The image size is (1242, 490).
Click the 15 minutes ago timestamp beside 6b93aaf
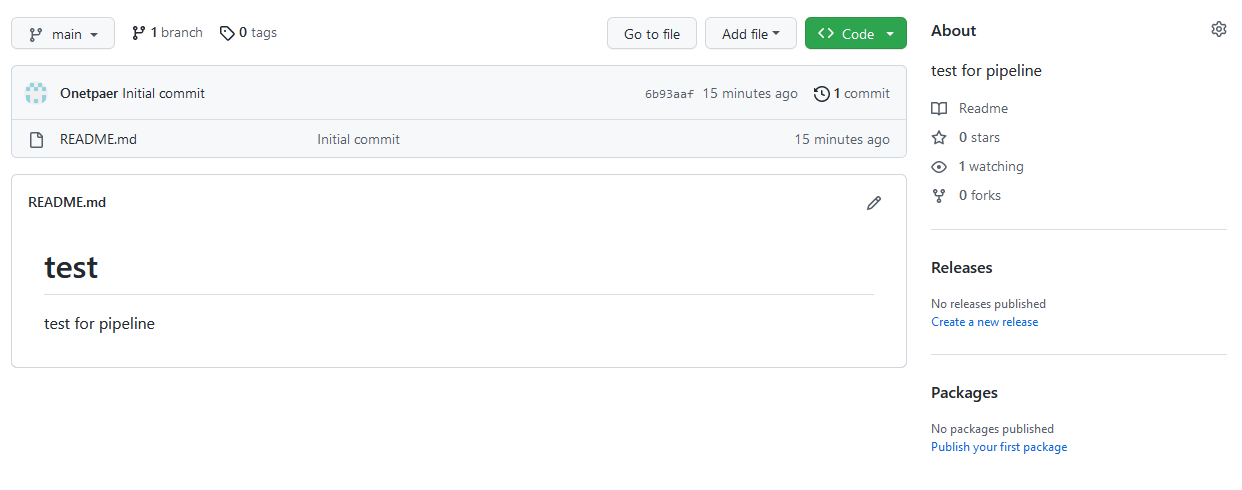(x=750, y=93)
